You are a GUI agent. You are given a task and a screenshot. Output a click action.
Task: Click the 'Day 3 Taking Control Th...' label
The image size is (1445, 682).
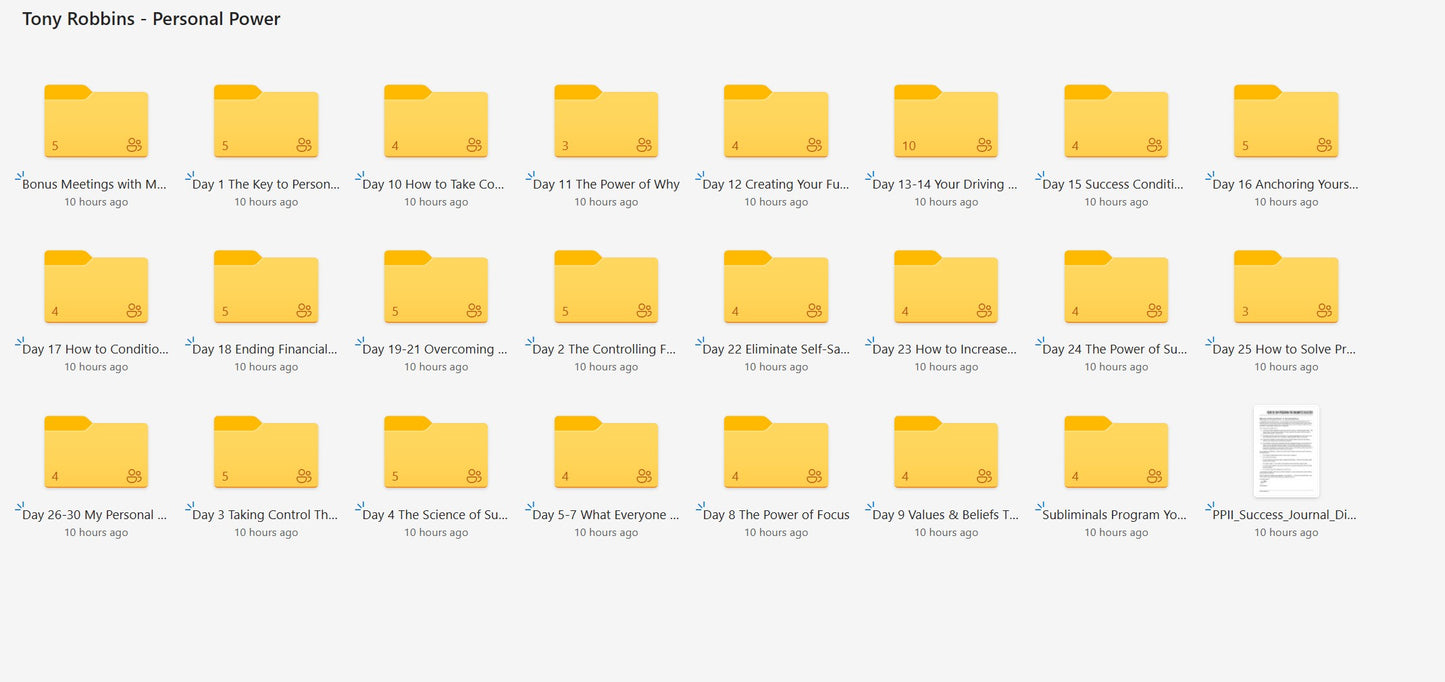pyautogui.click(x=265, y=515)
